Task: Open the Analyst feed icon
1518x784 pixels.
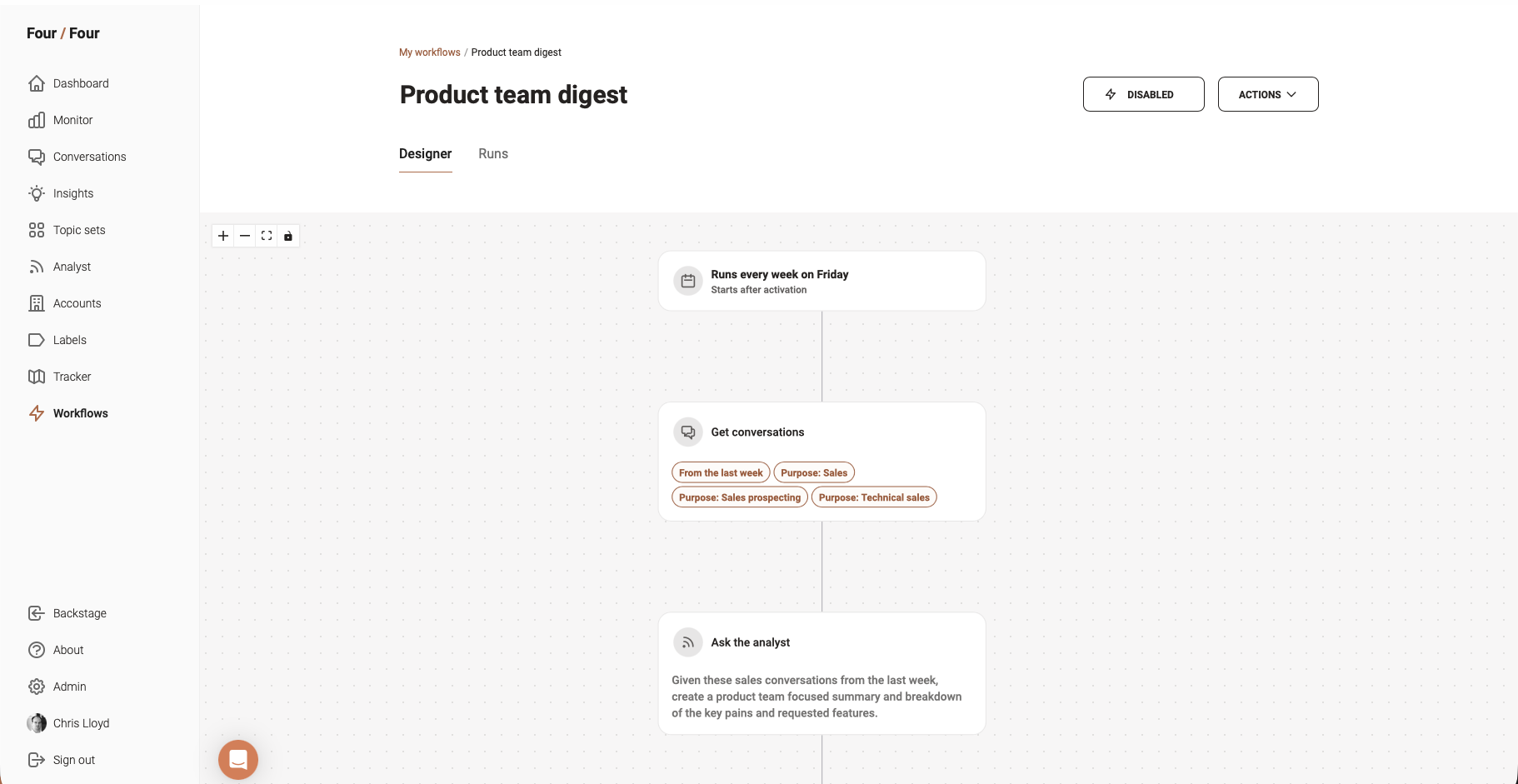Action: click(37, 267)
